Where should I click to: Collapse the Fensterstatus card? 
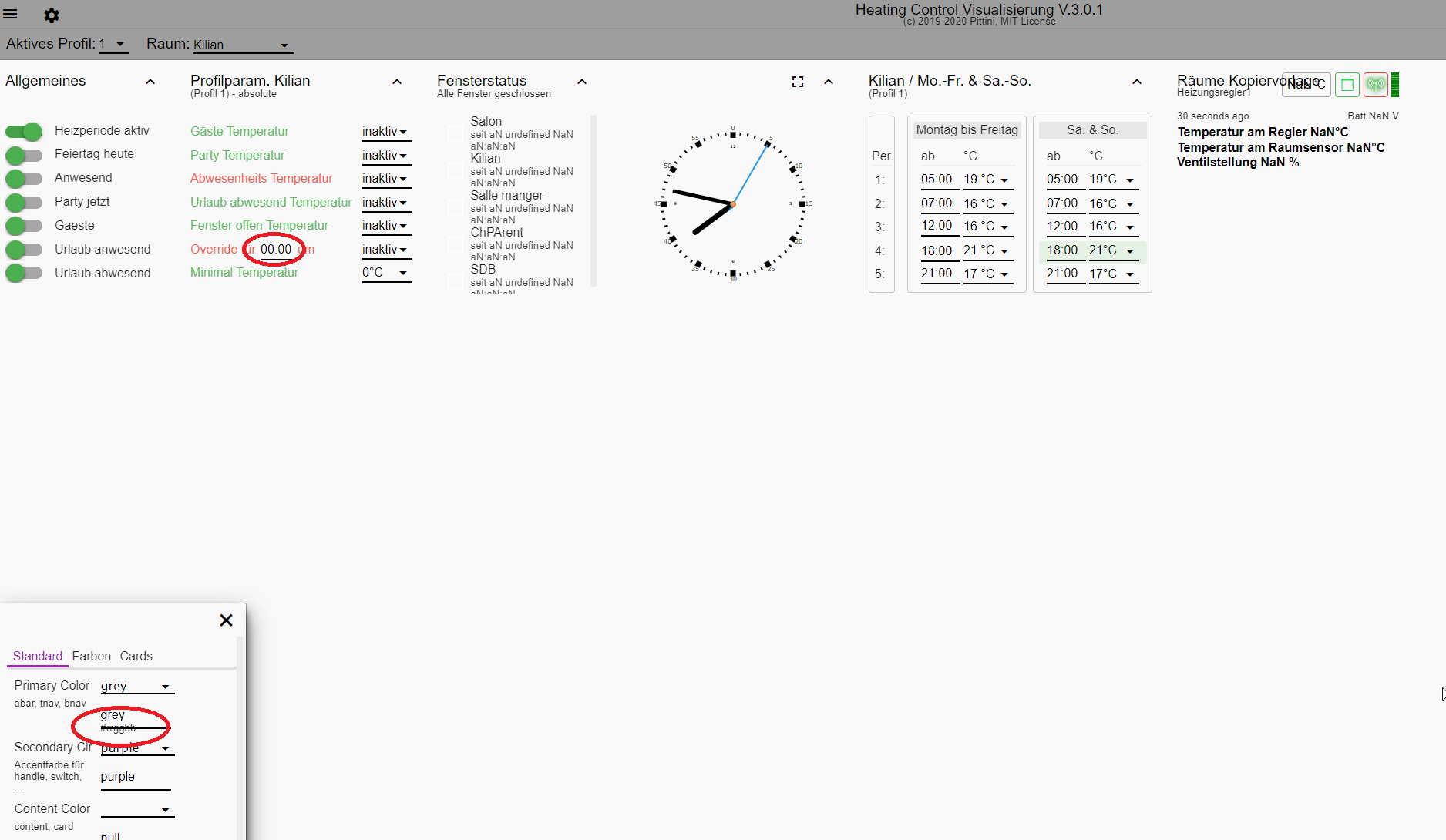[582, 82]
